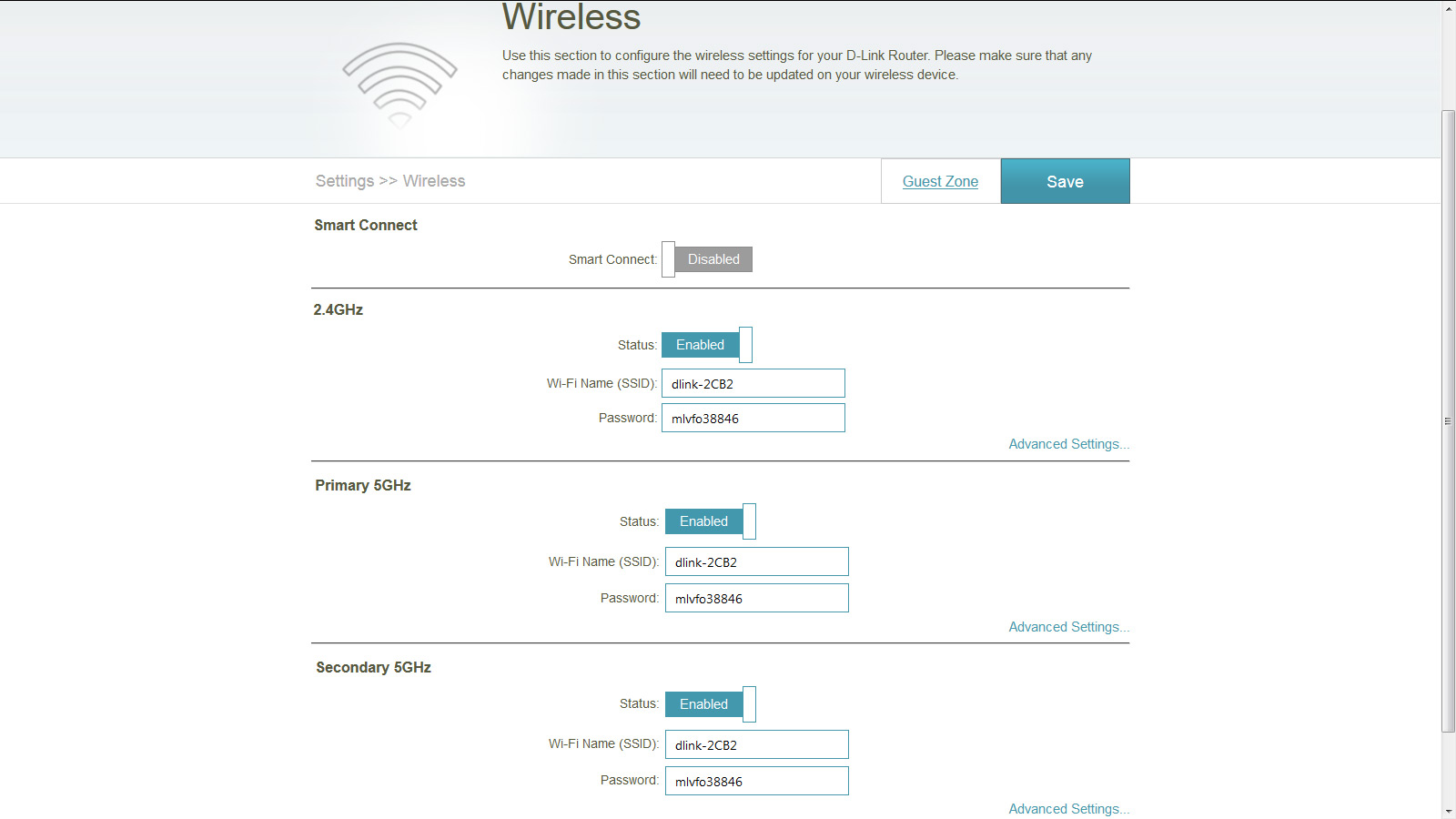1456x819 pixels.
Task: Select Primary 5GHz Wi-Fi Name field
Action: coord(757,561)
